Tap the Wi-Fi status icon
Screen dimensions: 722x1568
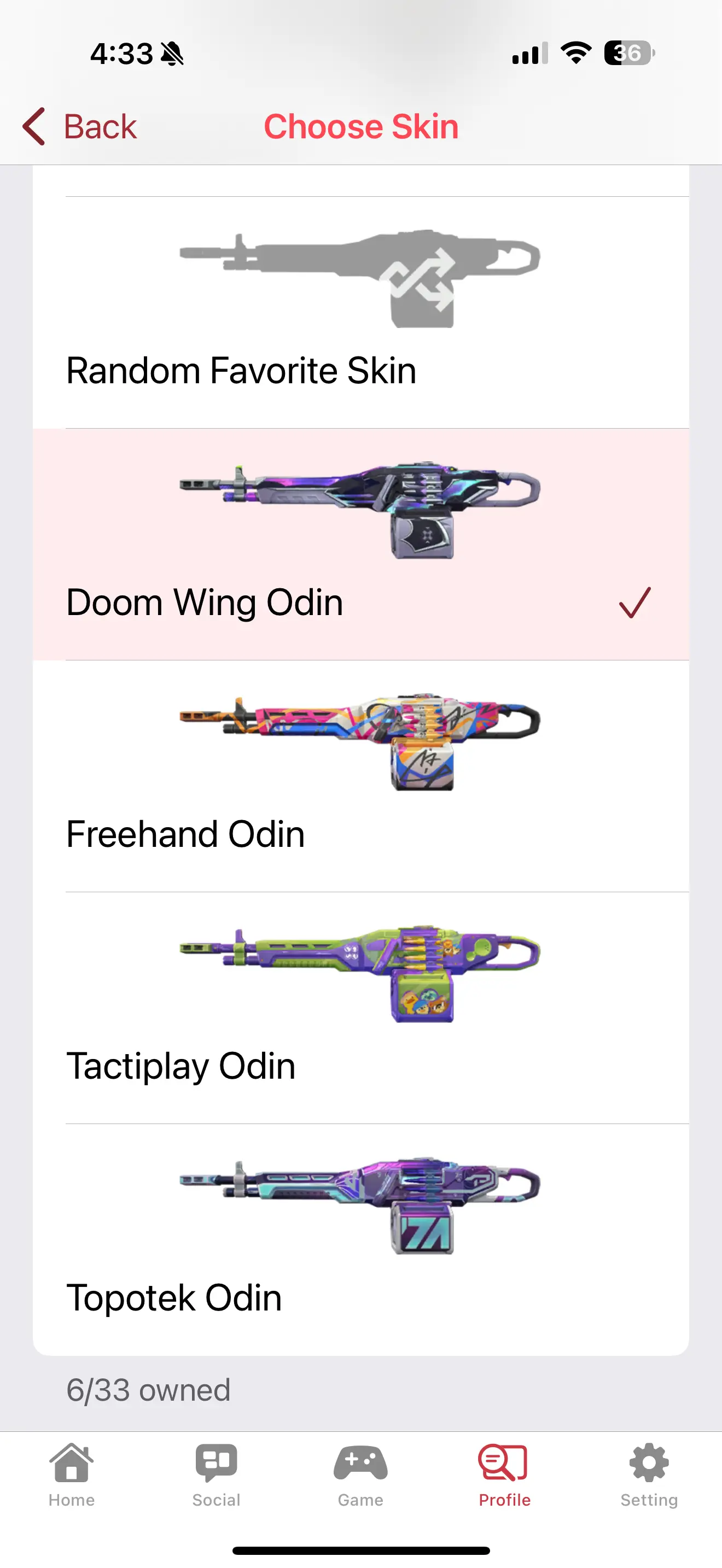(x=576, y=53)
